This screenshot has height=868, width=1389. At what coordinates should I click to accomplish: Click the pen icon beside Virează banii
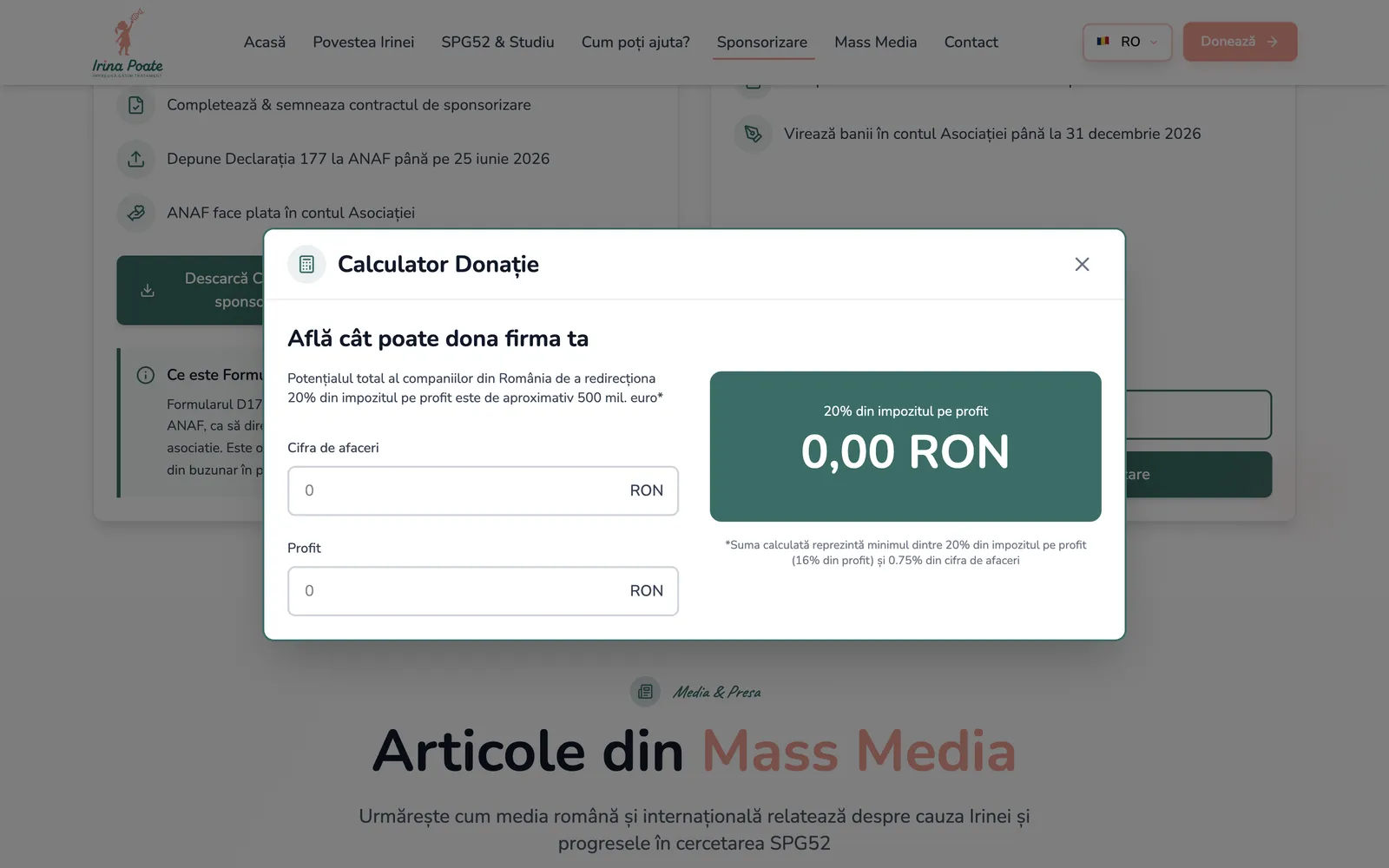click(753, 134)
